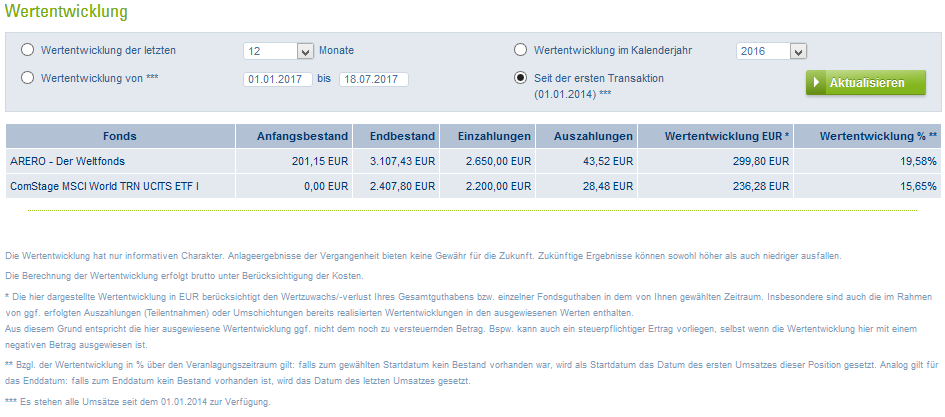Click the Aktualisieren button
The width and height of the screenshot is (945, 417).
click(x=866, y=83)
